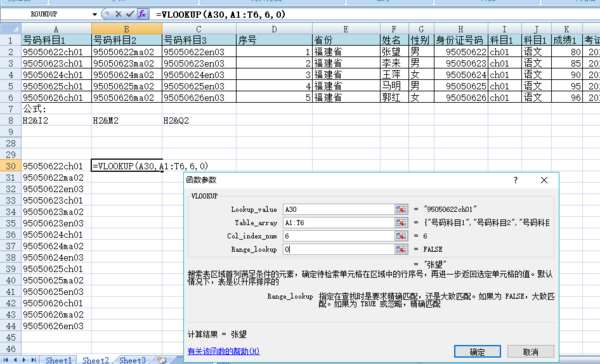Click the Col_index_num range selector icon
Screen dimensions: 600x364
401,236
